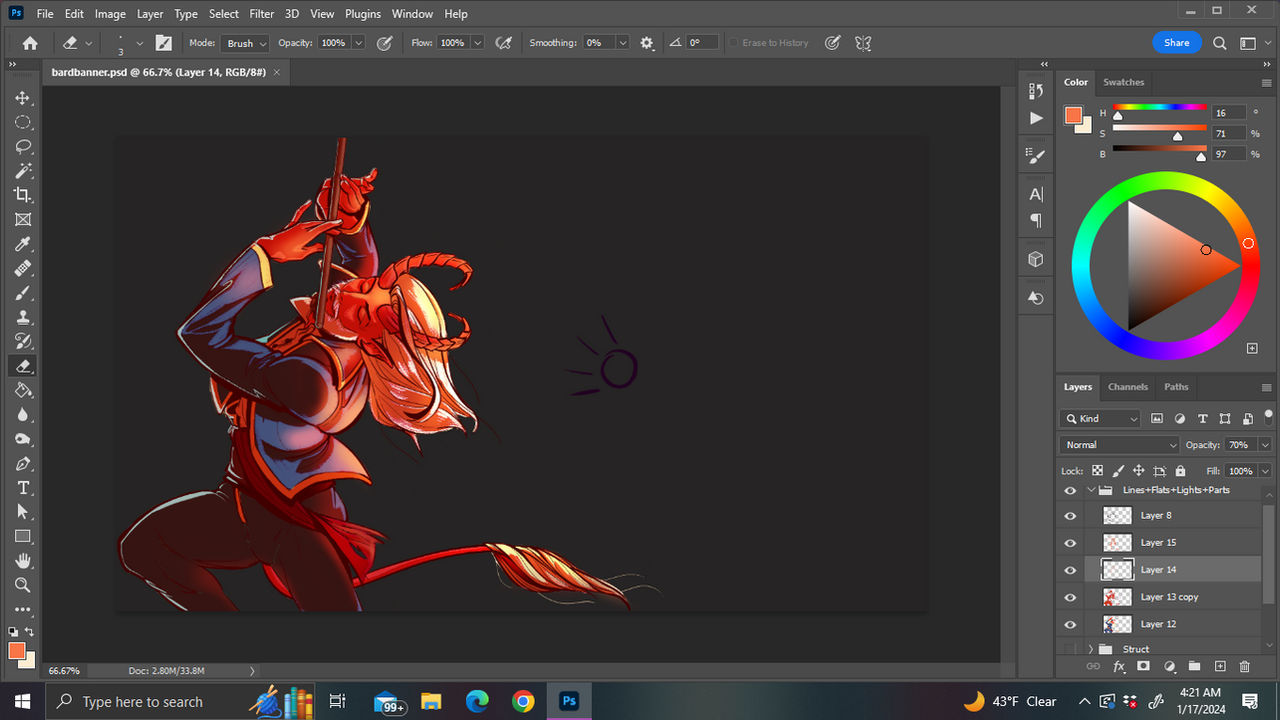Select the Clone Stamp tool
The height and width of the screenshot is (720, 1280).
click(22, 317)
